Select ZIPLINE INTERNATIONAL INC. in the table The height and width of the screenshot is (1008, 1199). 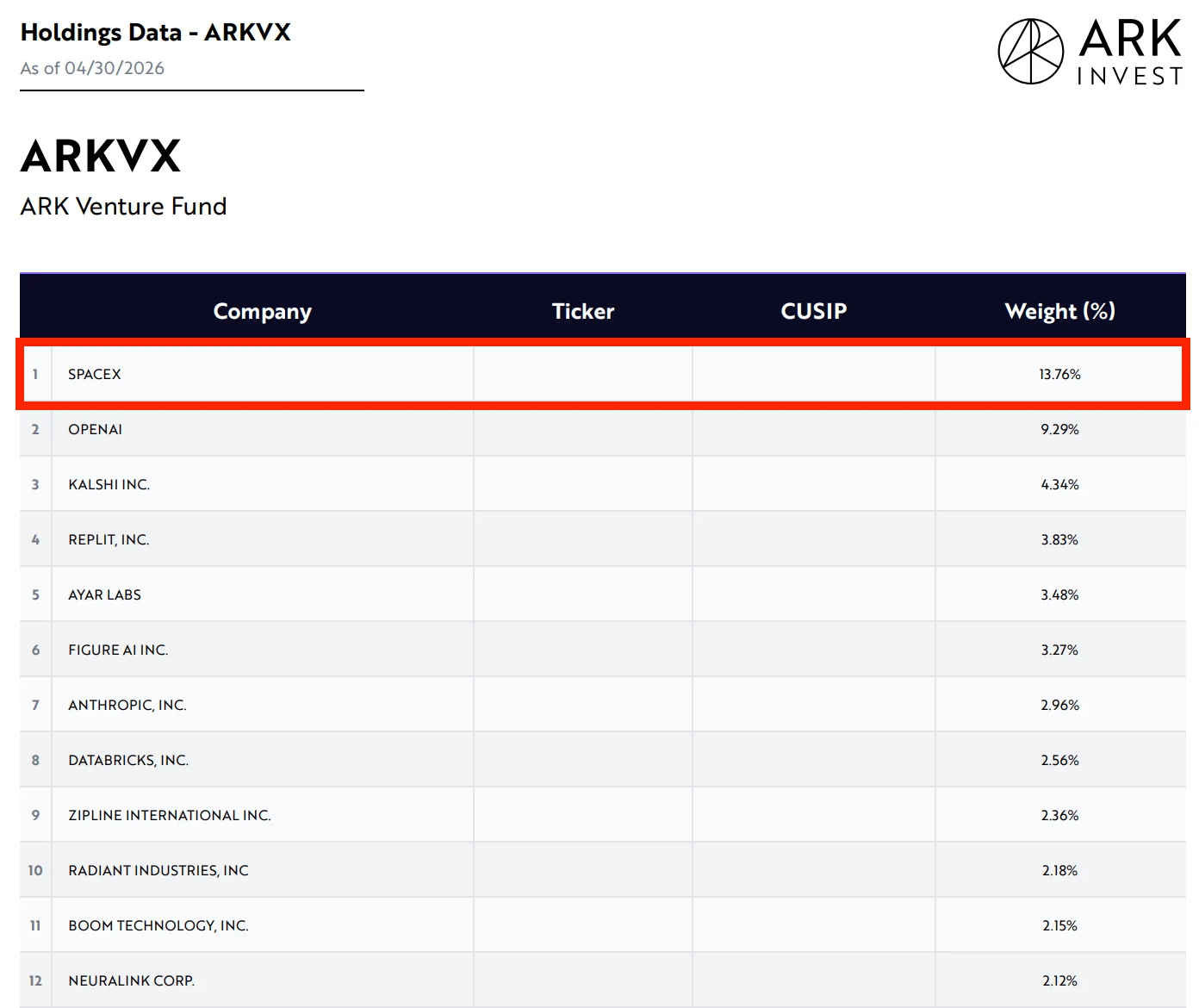point(170,815)
